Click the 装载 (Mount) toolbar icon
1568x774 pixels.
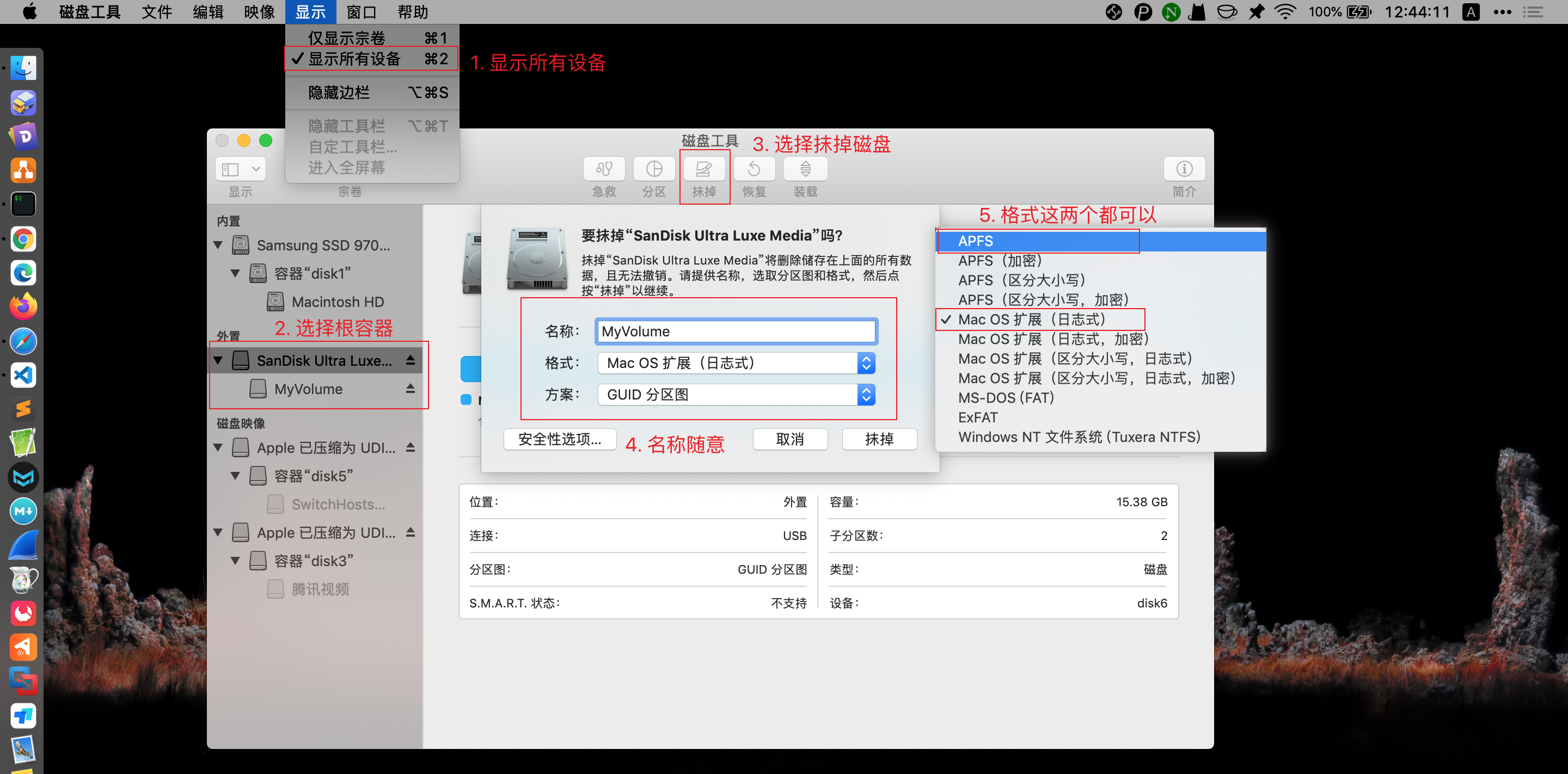tap(805, 176)
